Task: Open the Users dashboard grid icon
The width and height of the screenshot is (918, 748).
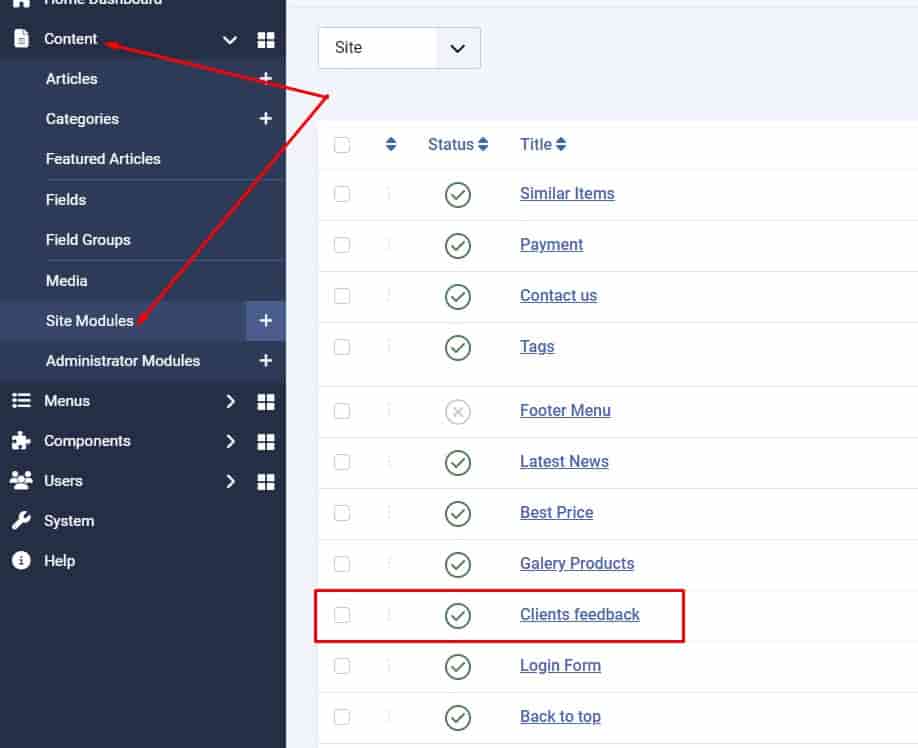Action: click(x=265, y=481)
